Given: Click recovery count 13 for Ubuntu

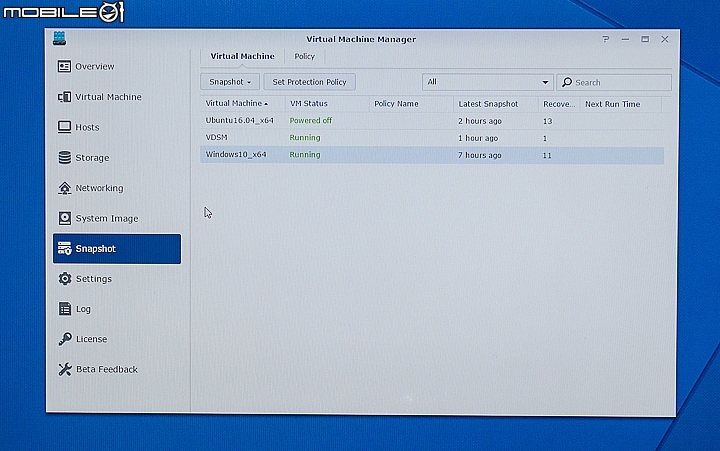Looking at the screenshot, I should (x=547, y=121).
